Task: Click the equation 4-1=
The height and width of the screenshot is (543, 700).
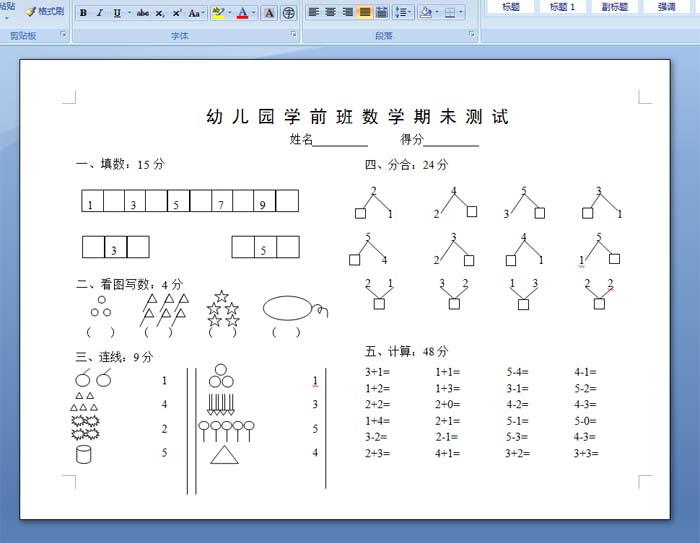Action: (x=585, y=372)
